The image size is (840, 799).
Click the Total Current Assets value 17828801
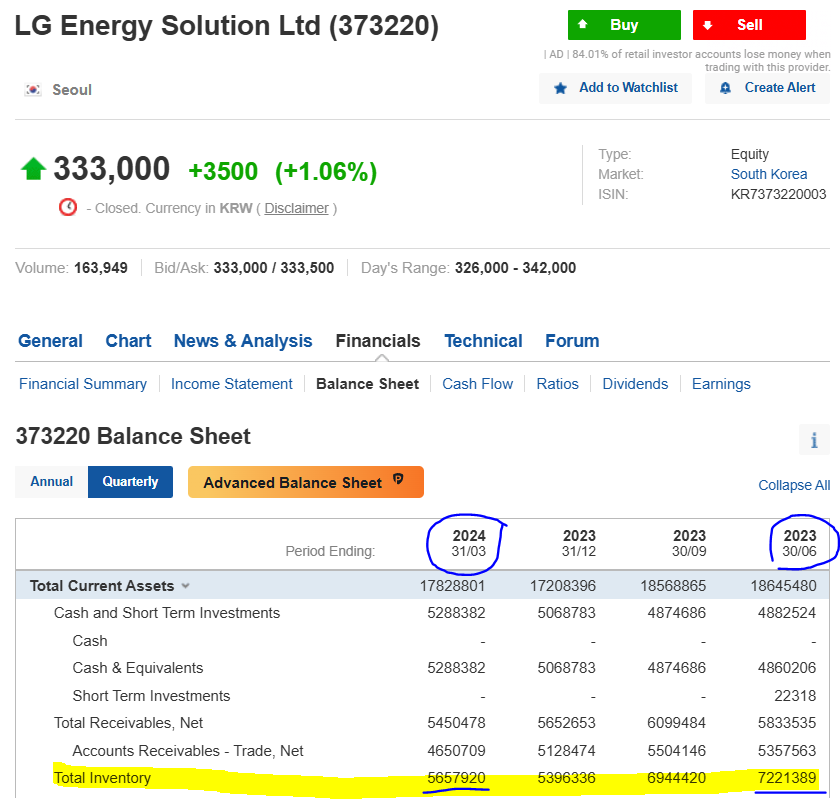pos(452,586)
